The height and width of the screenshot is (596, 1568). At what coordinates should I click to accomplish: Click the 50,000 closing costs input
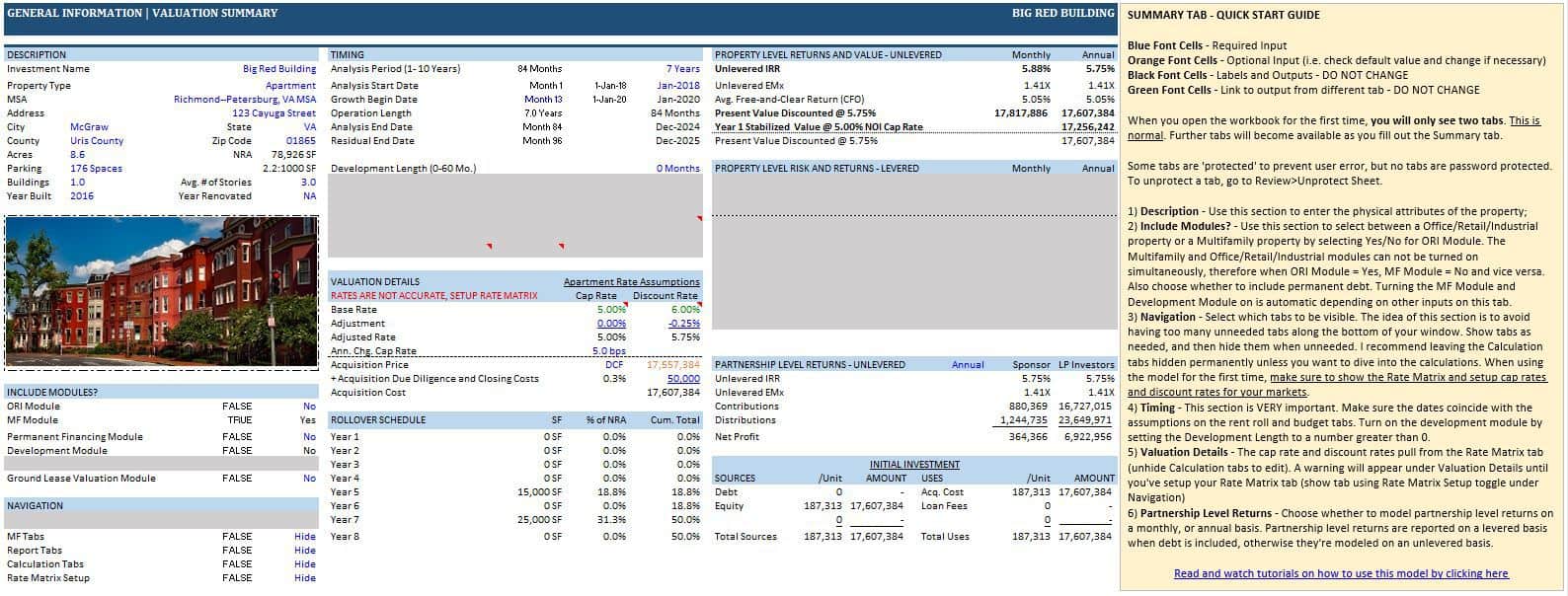tap(682, 379)
